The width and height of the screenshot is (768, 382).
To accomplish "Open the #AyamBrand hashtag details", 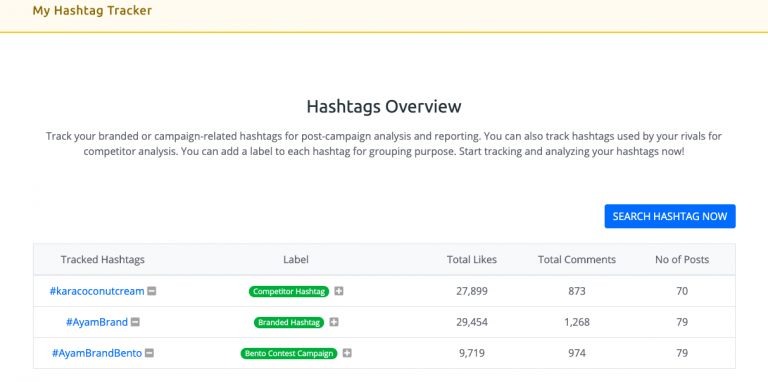I will click(97, 322).
